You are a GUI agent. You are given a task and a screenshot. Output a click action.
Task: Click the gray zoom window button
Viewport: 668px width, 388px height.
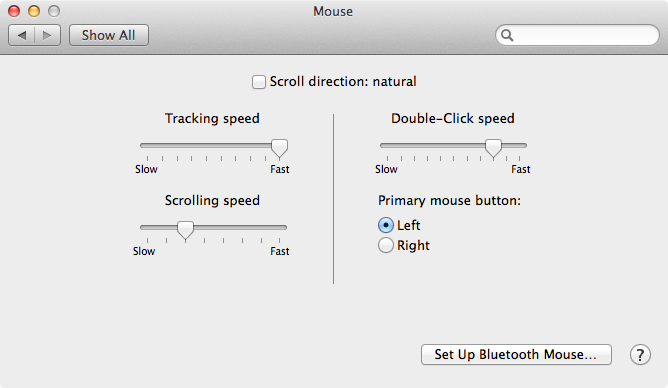(x=54, y=11)
